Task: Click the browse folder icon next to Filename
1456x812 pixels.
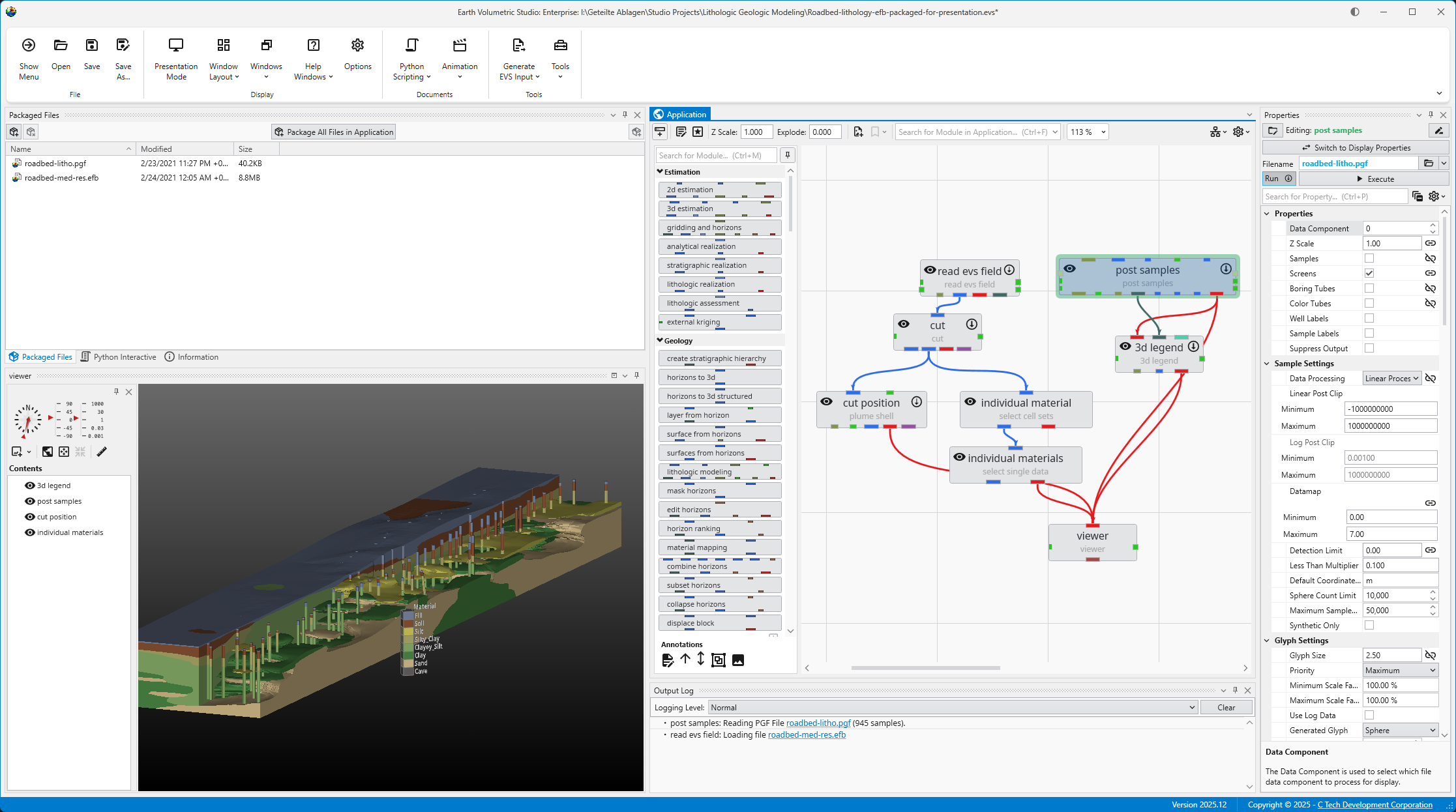Action: (x=1429, y=164)
